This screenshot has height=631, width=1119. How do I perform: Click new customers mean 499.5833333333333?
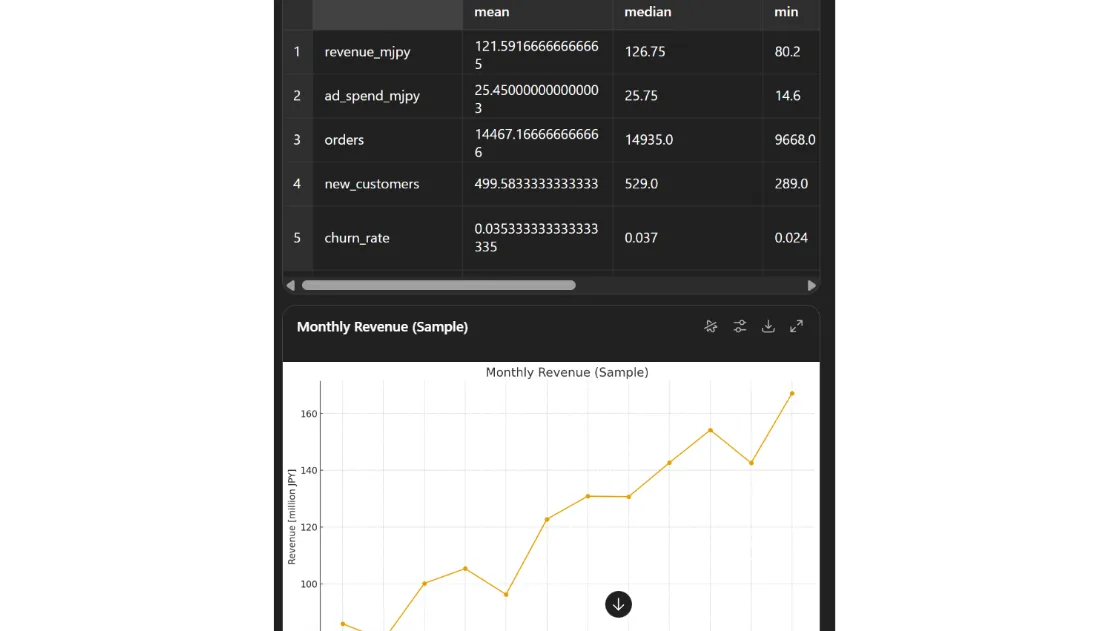coord(536,184)
